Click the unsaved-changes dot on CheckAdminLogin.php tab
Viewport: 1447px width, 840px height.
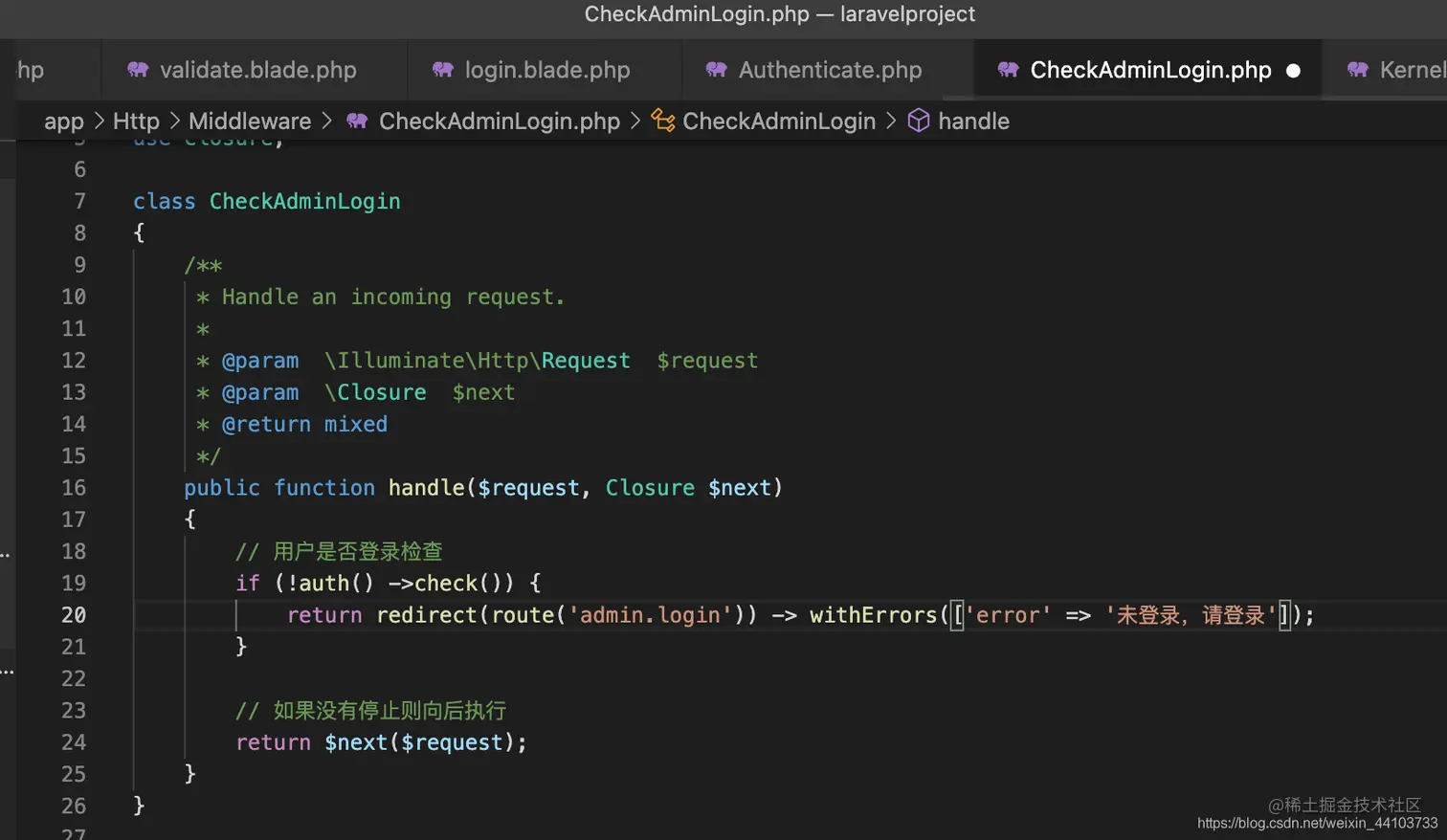point(1293,71)
